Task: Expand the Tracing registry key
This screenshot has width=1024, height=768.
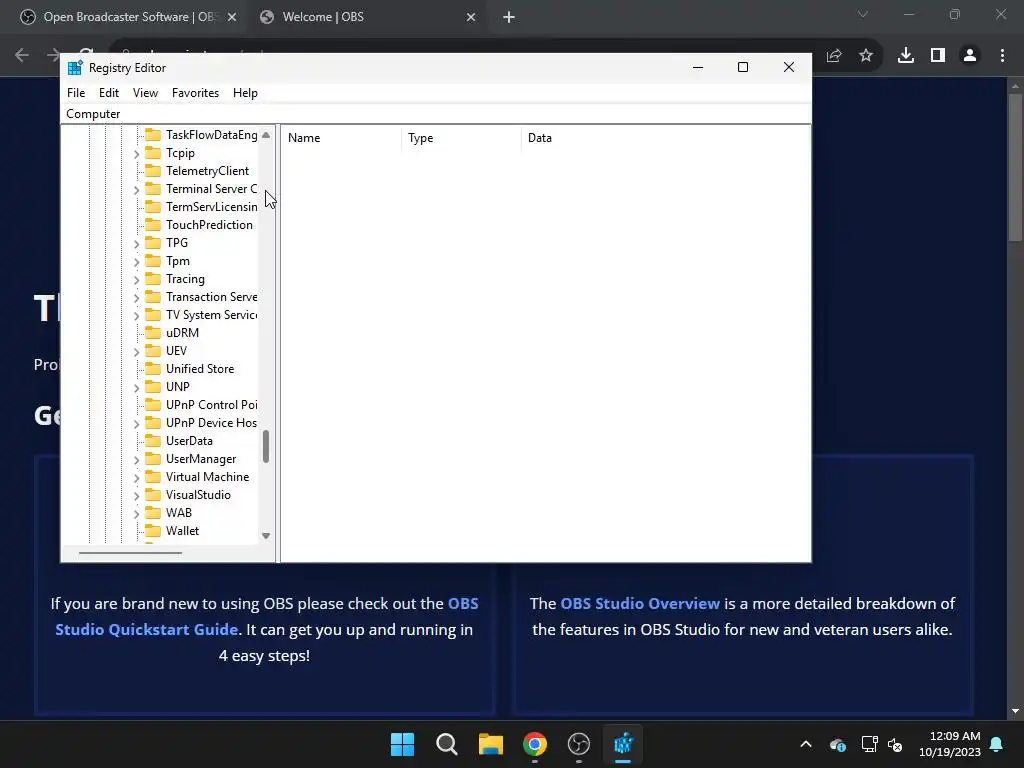Action: pos(136,280)
